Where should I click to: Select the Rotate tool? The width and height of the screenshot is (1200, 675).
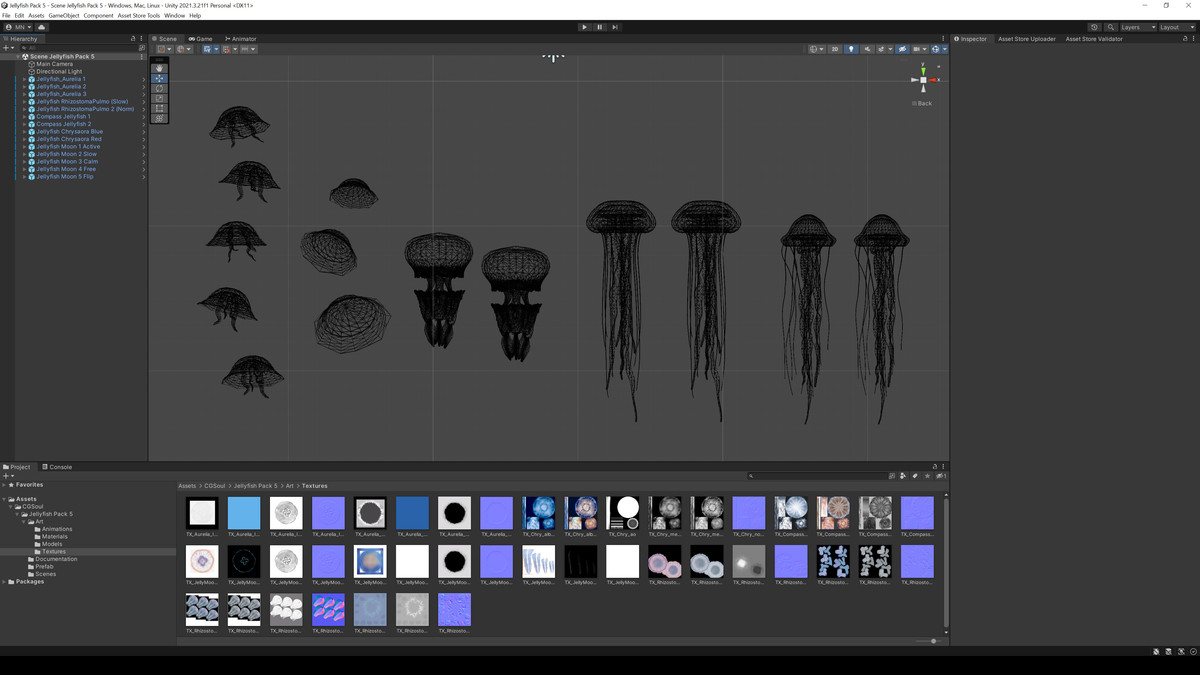tap(159, 88)
